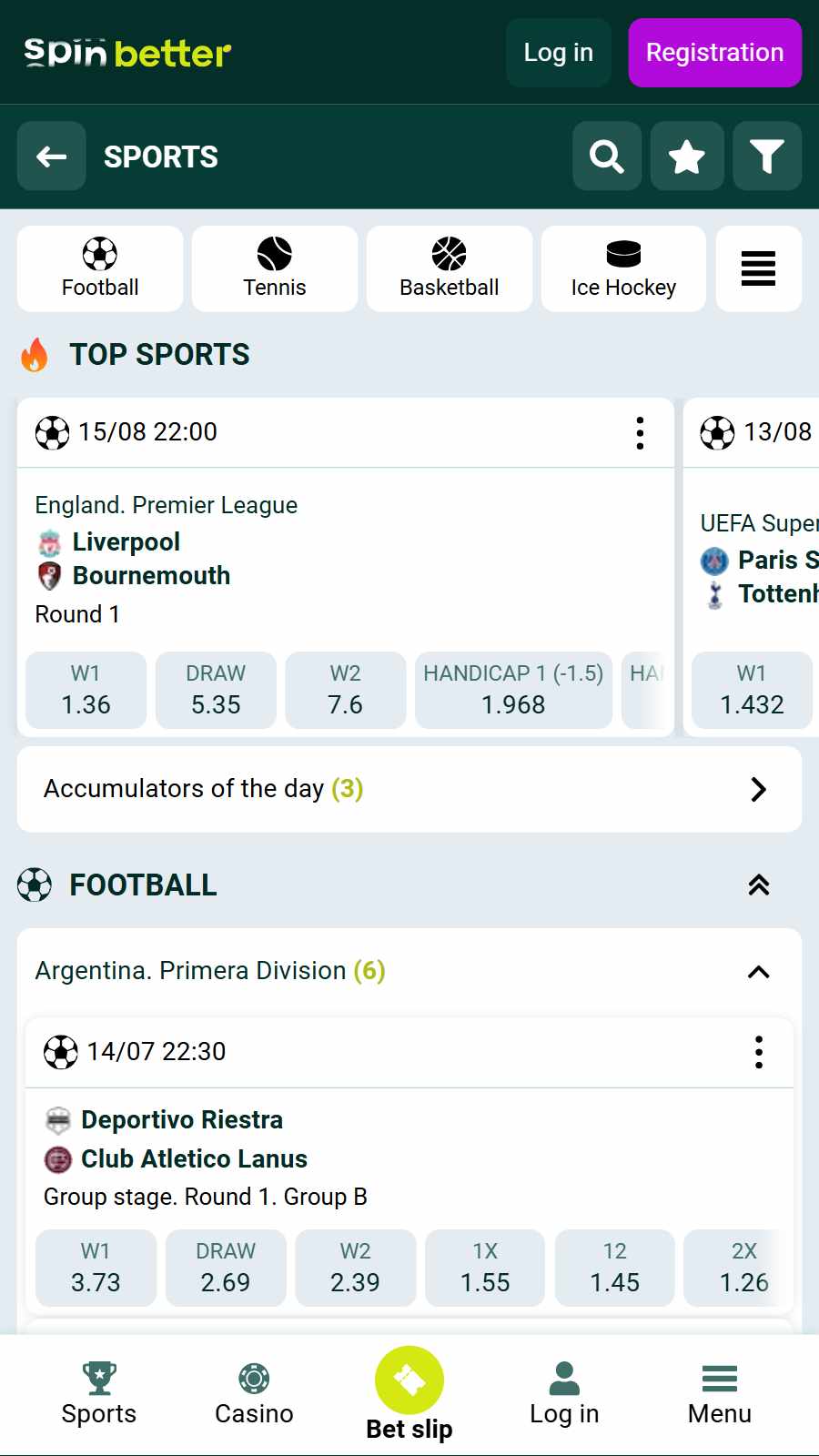Viewport: 819px width, 1456px height.
Task: Open the Bet slip ticket icon
Action: click(x=409, y=1380)
